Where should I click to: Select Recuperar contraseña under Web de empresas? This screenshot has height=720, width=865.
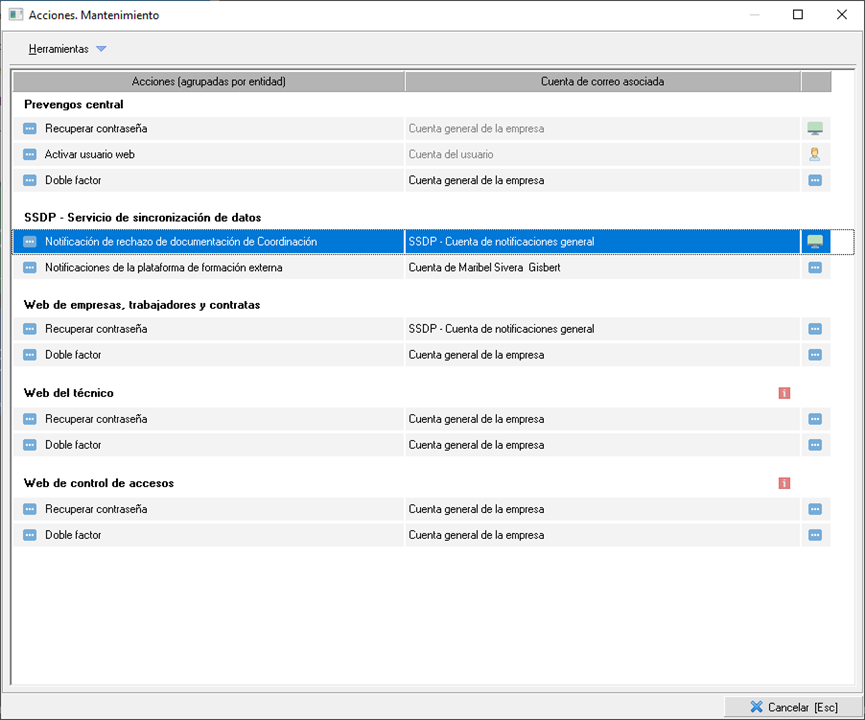click(x=96, y=329)
